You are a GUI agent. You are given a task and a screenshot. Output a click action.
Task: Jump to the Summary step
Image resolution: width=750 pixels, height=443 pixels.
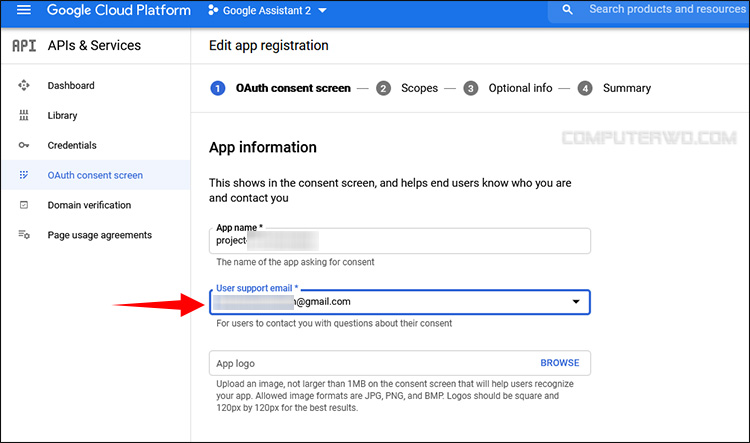pos(627,88)
